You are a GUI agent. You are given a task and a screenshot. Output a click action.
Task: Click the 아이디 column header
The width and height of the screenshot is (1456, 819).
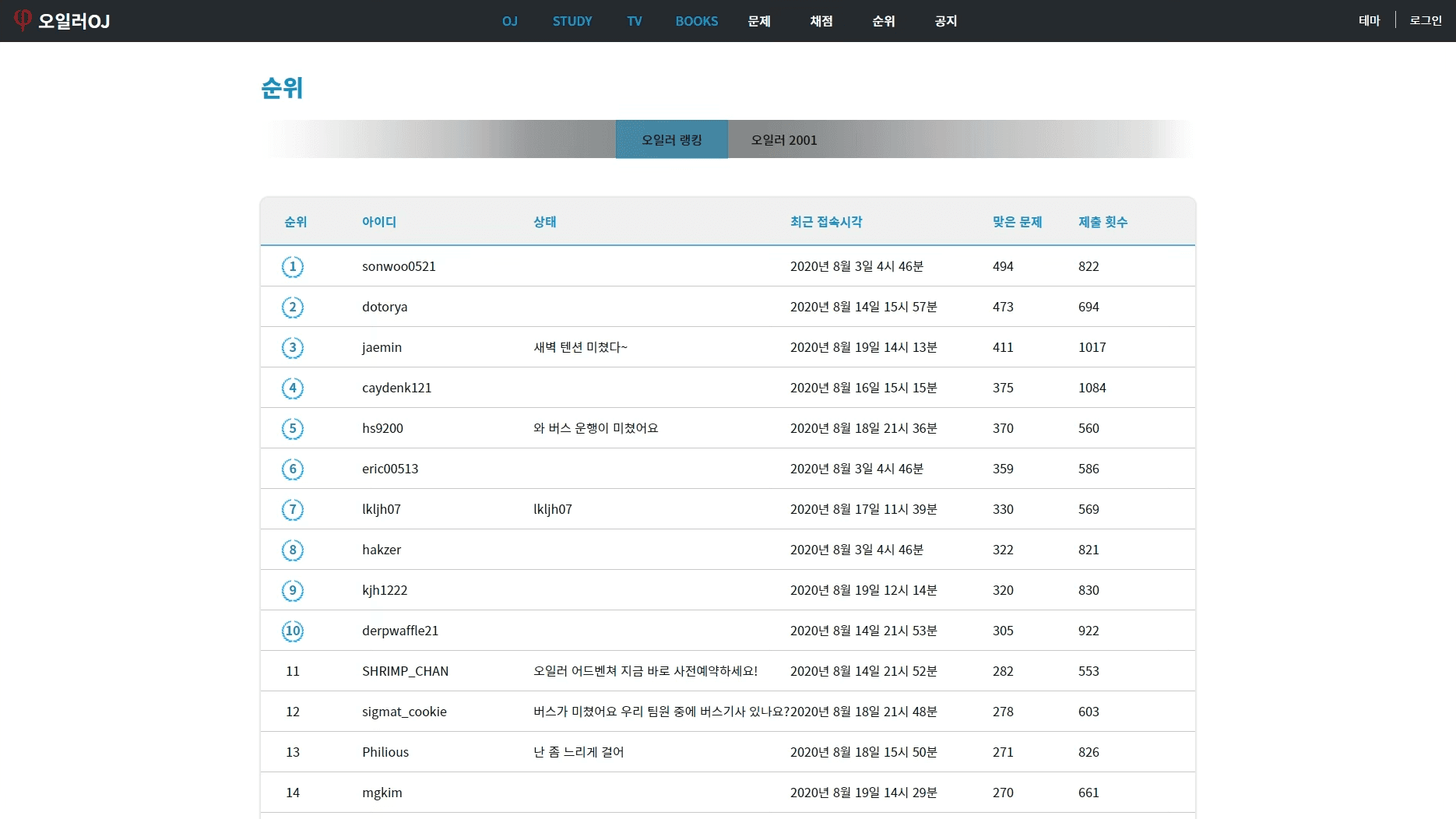coord(379,222)
